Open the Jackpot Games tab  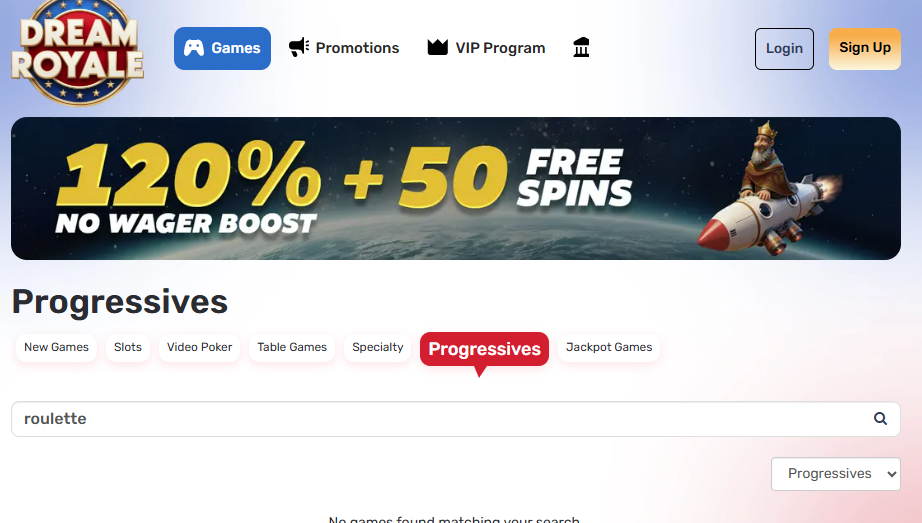(x=609, y=347)
